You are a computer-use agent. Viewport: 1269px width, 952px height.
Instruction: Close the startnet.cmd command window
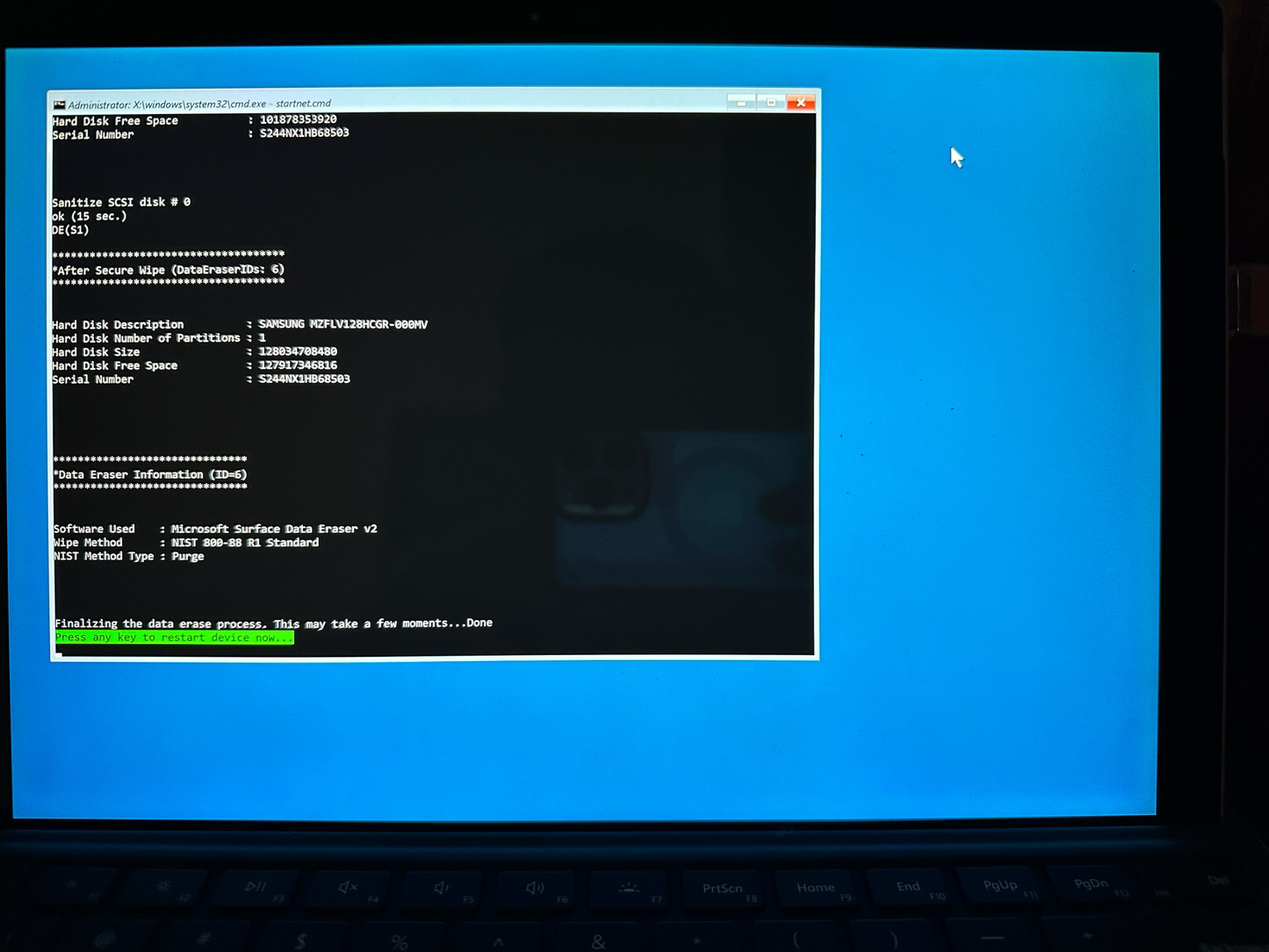801,103
